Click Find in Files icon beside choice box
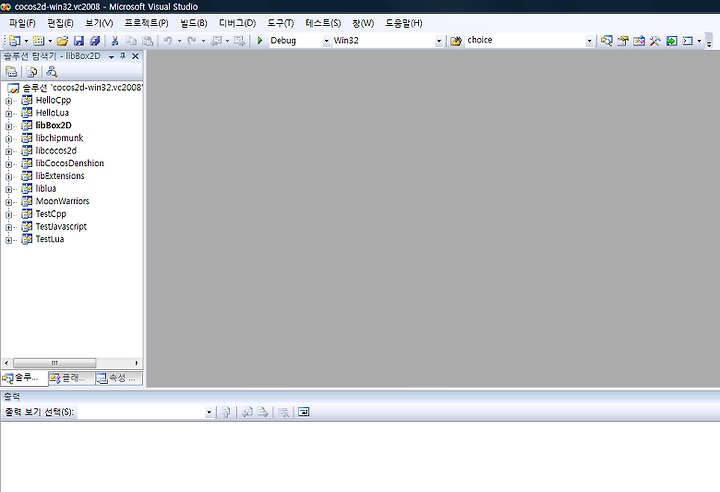This screenshot has height=492, width=720. click(456, 41)
